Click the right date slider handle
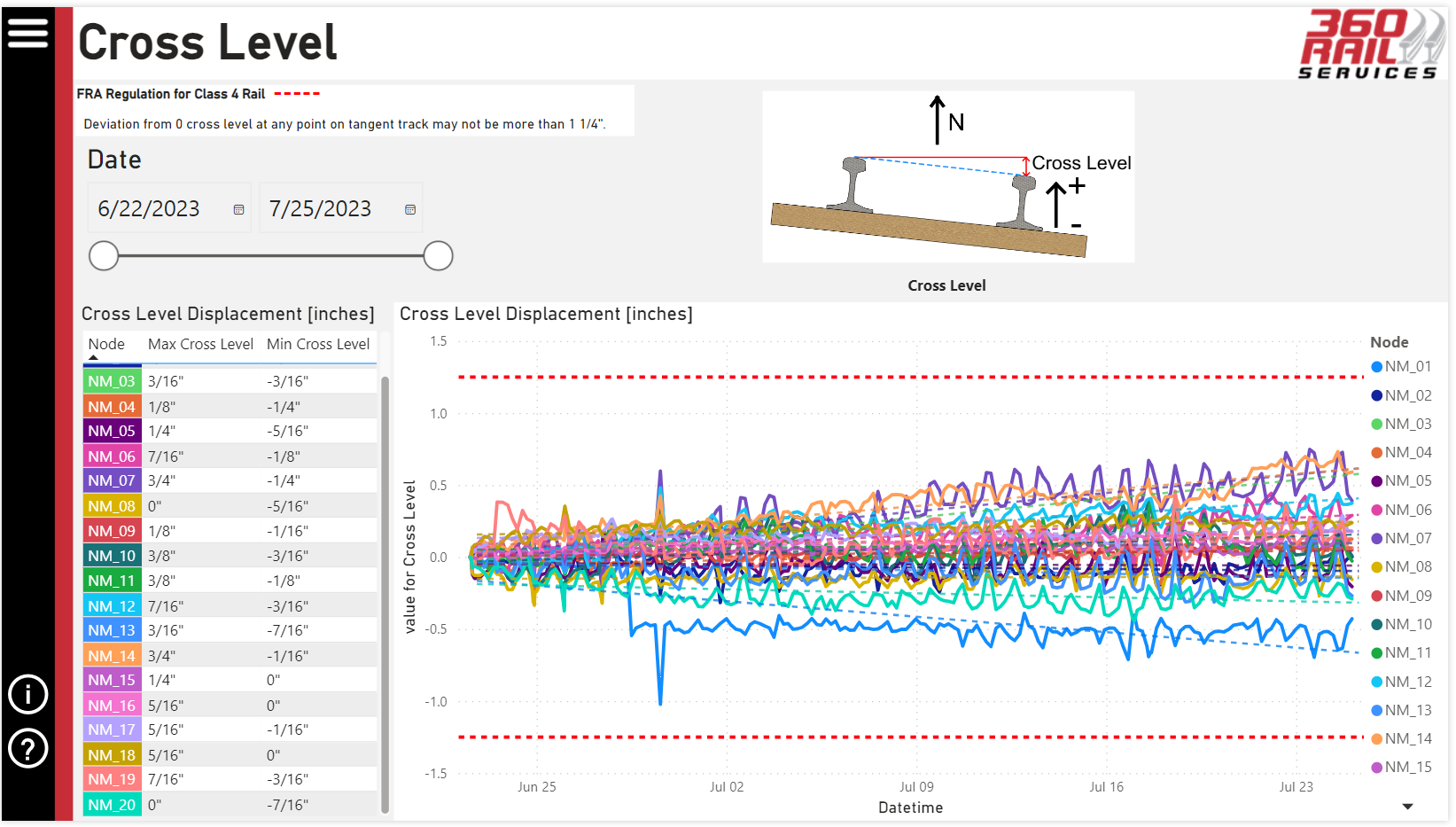Image resolution: width=1456 pixels, height=827 pixels. pyautogui.click(x=438, y=256)
